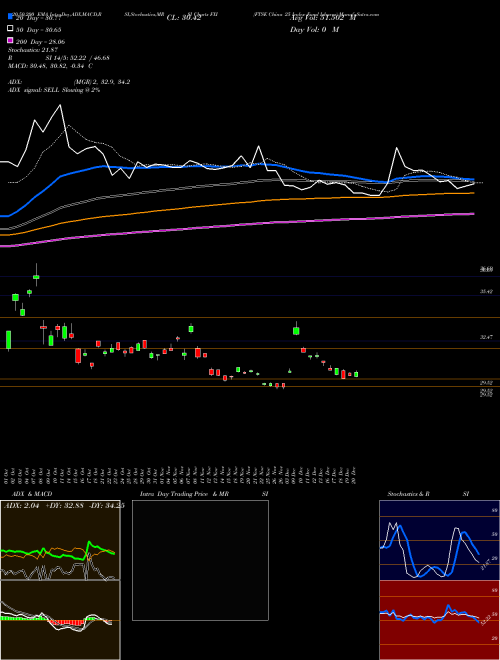500x660 pixels.
Task: Click the last green candlestick on the chart
Action: (356, 374)
